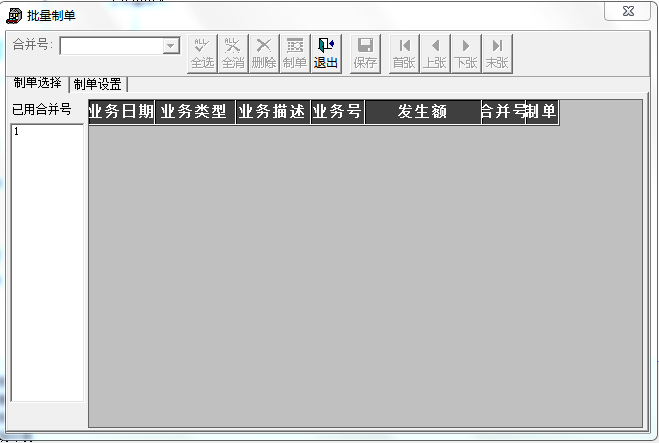The width and height of the screenshot is (659, 443).
Task: Go to previous voucher with 上张 icon
Action: (435, 53)
